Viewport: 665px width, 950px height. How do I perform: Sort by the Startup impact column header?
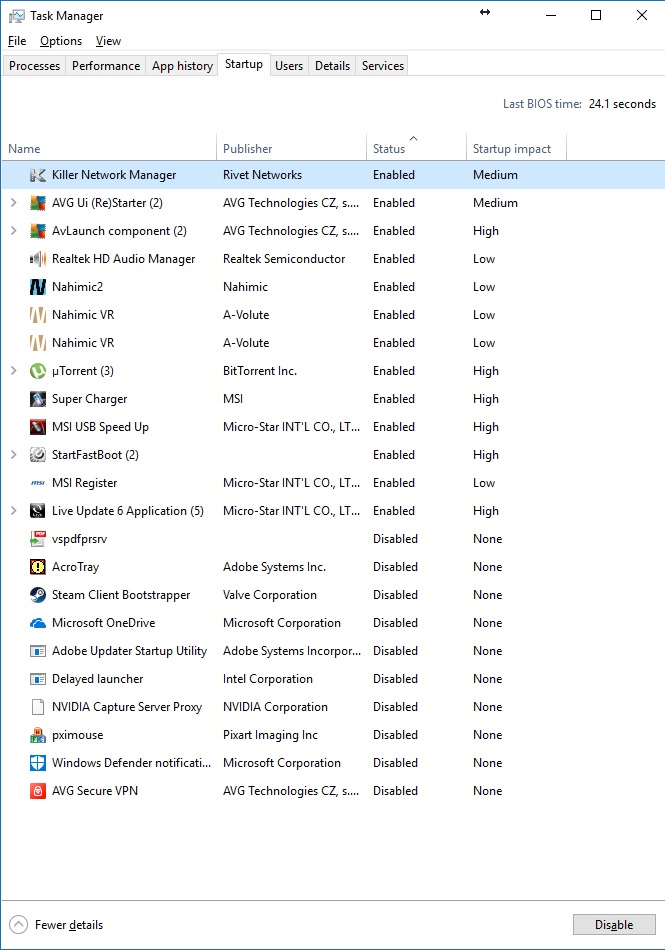516,148
